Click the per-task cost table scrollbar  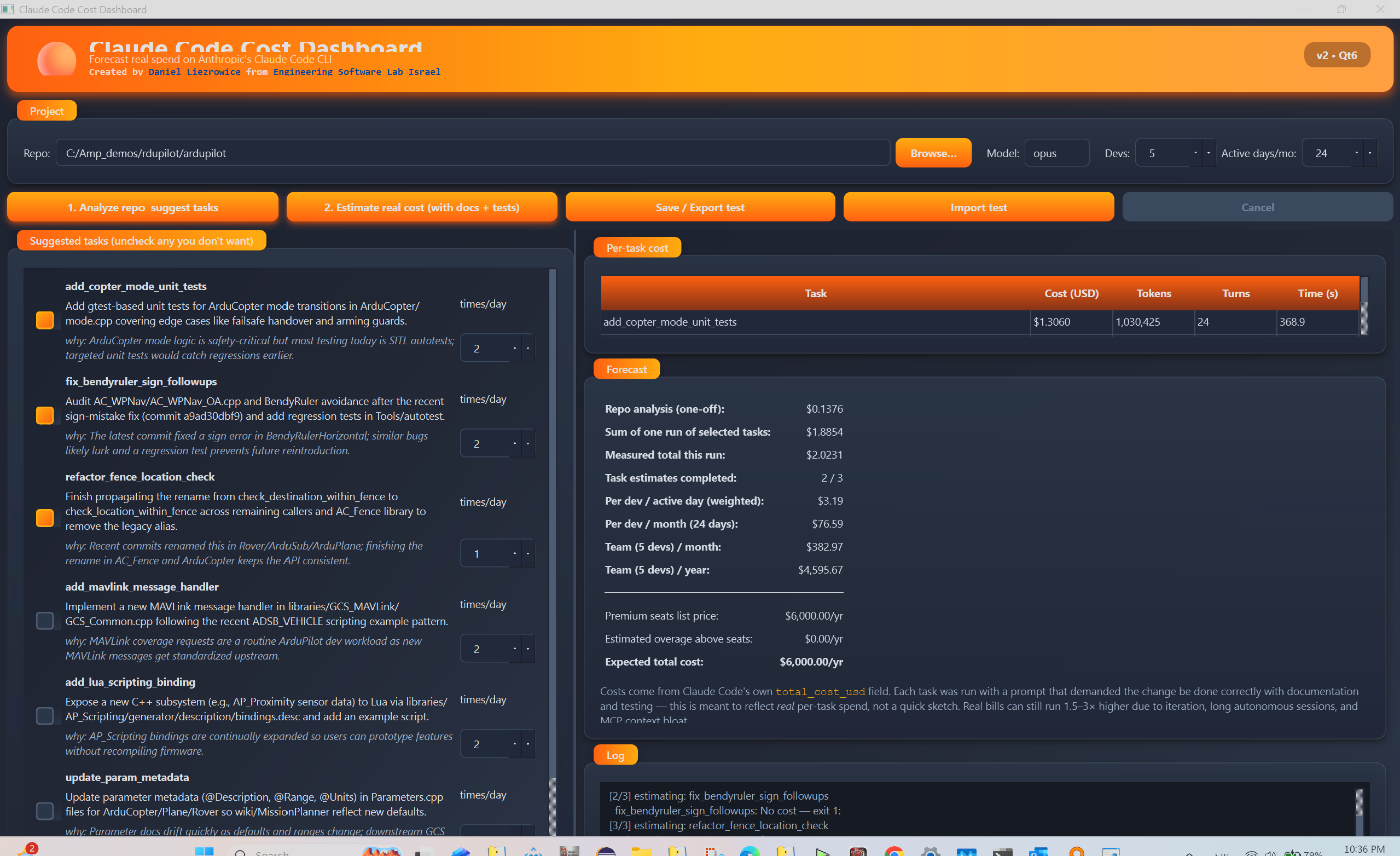click(x=1364, y=306)
